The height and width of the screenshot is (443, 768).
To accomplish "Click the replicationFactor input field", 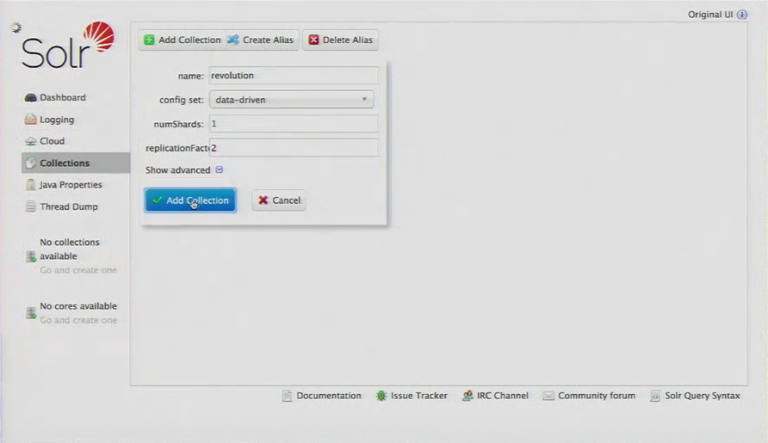I will point(294,148).
